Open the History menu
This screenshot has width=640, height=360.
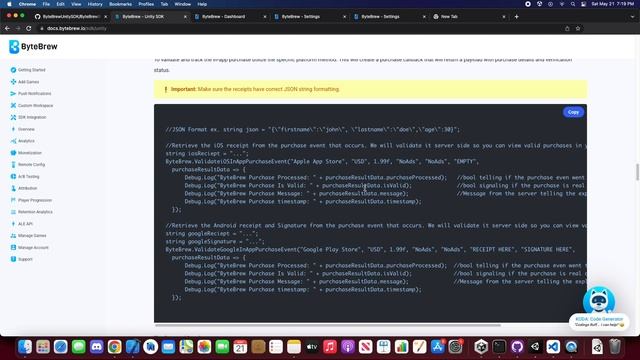[x=95, y=4]
